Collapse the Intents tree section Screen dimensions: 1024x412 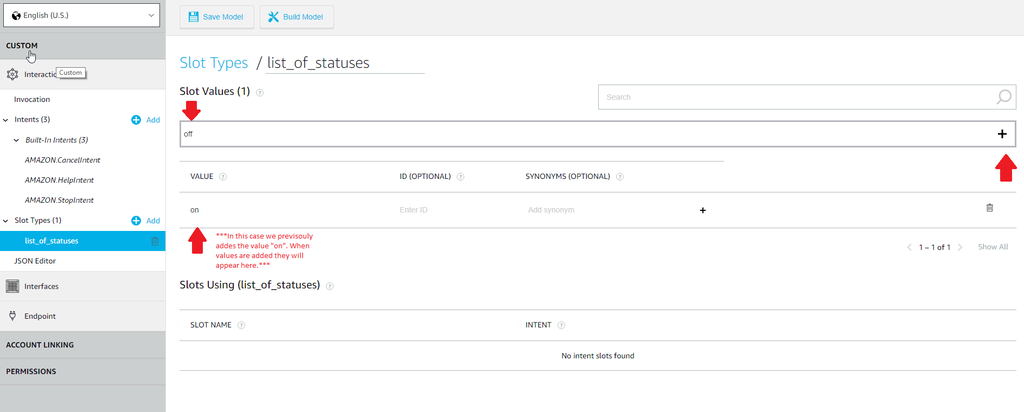click(x=6, y=120)
